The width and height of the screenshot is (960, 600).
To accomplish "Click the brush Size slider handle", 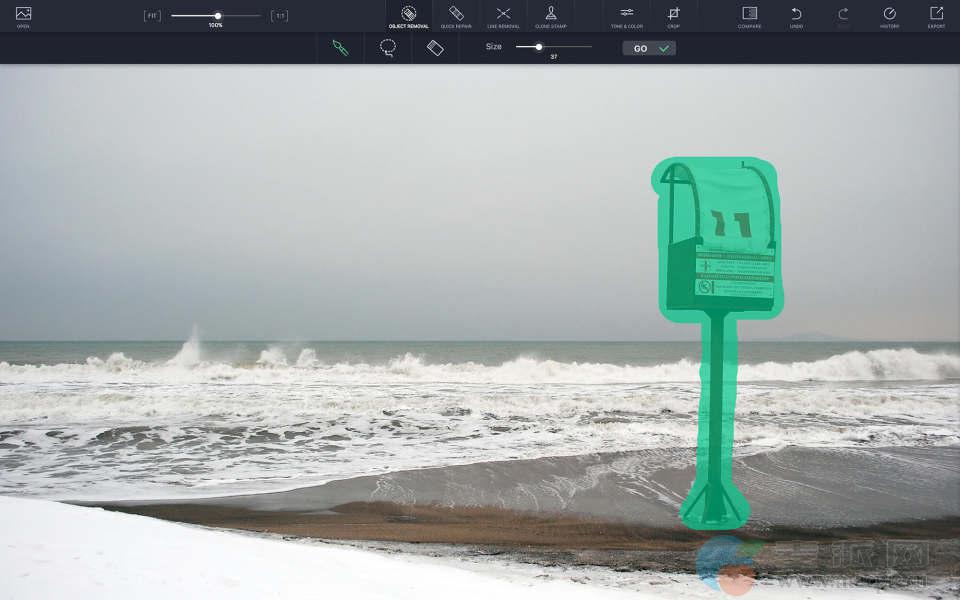I will tap(538, 47).
